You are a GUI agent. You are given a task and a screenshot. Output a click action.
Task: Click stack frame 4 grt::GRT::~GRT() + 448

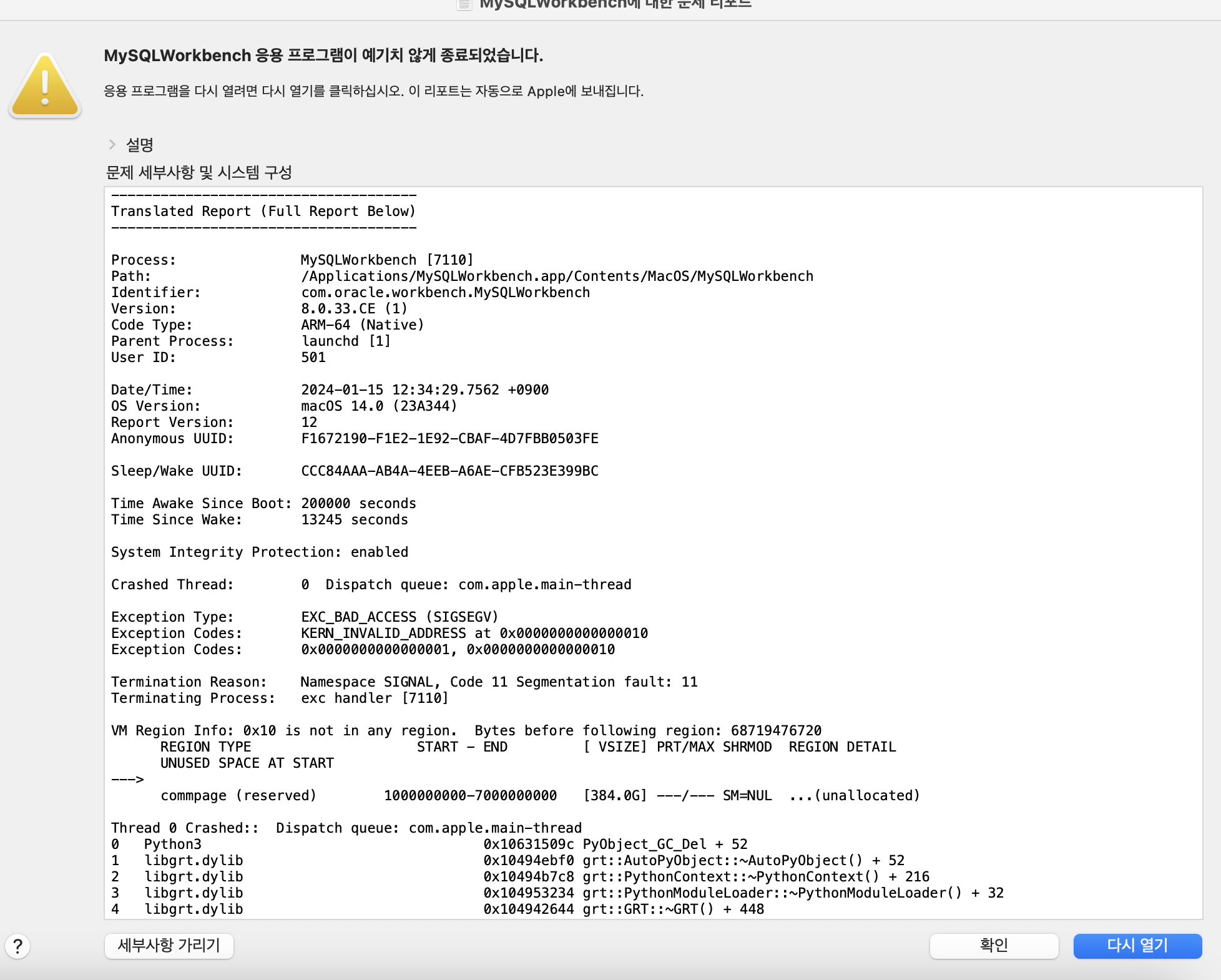(438, 909)
